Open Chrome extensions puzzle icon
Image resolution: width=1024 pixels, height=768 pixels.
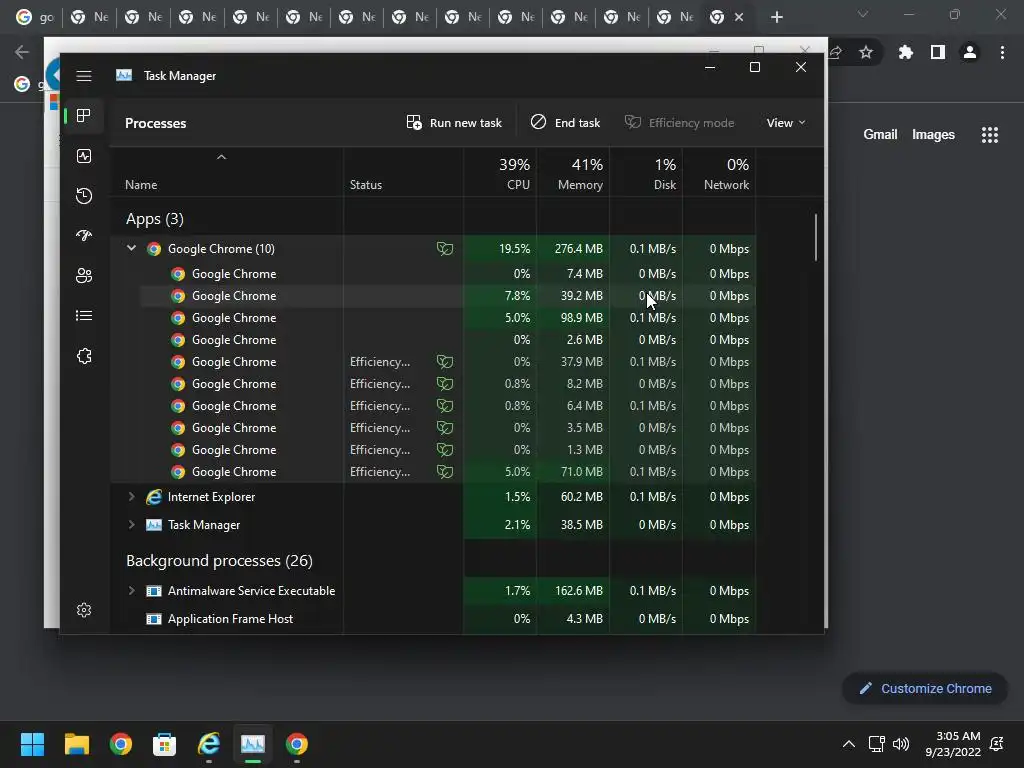pyautogui.click(x=906, y=52)
